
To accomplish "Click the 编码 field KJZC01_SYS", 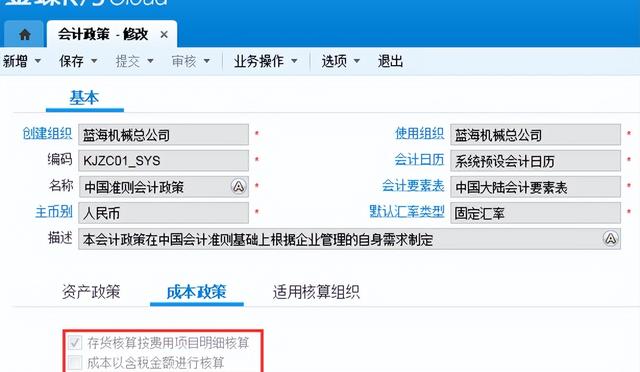I will tap(164, 160).
